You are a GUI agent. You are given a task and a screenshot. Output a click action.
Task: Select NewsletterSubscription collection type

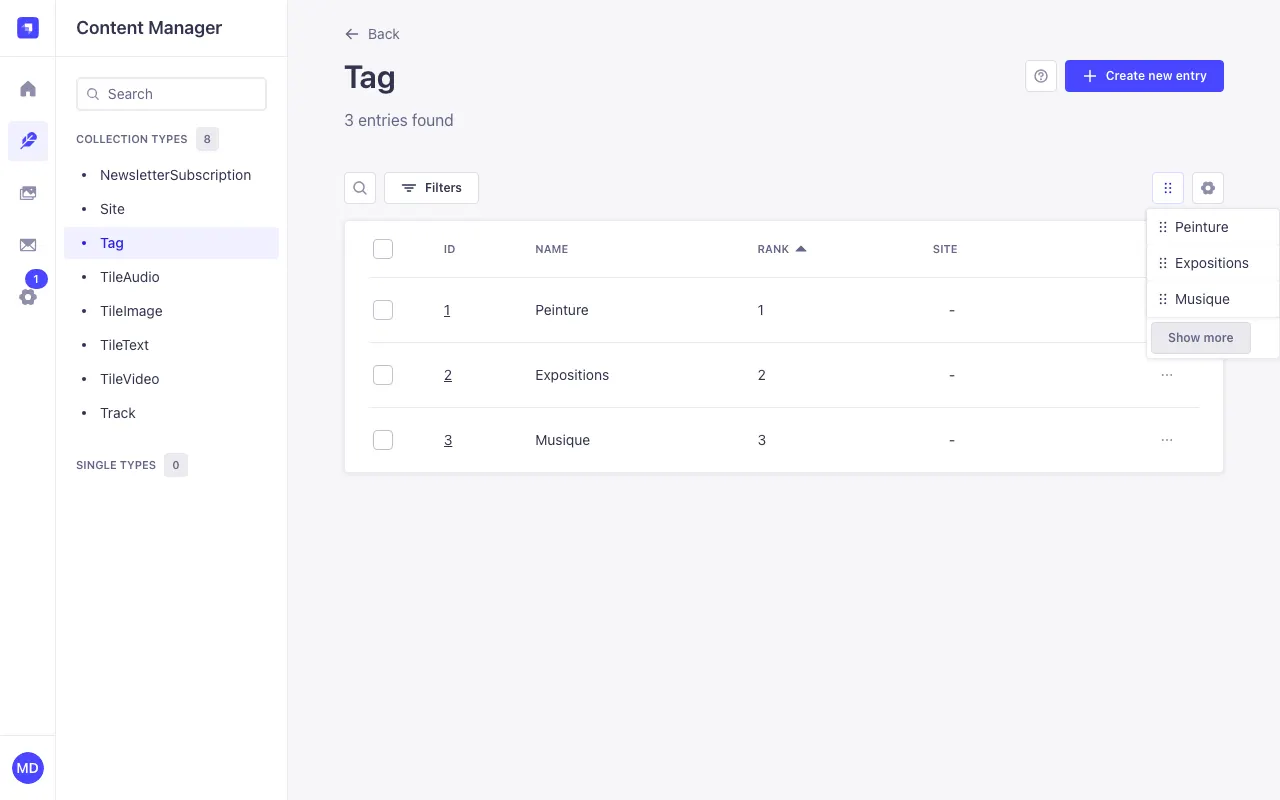(x=171, y=175)
